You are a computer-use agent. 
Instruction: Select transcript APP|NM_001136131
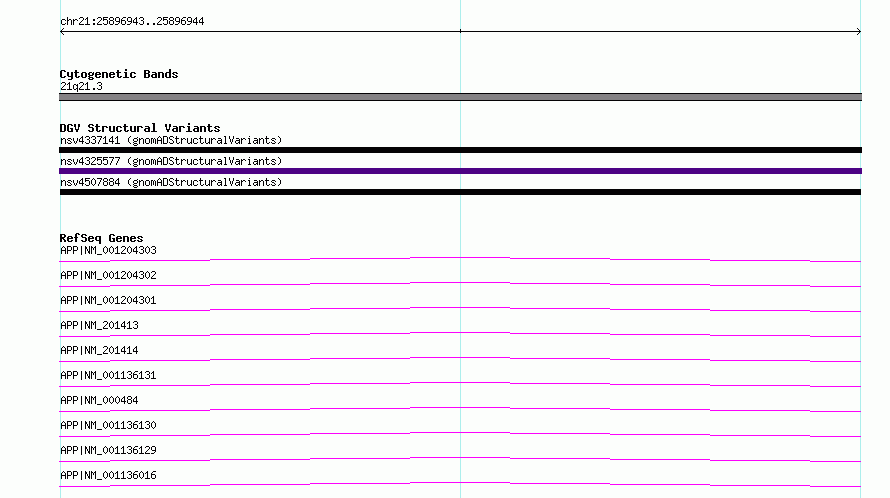pyautogui.click(x=108, y=375)
